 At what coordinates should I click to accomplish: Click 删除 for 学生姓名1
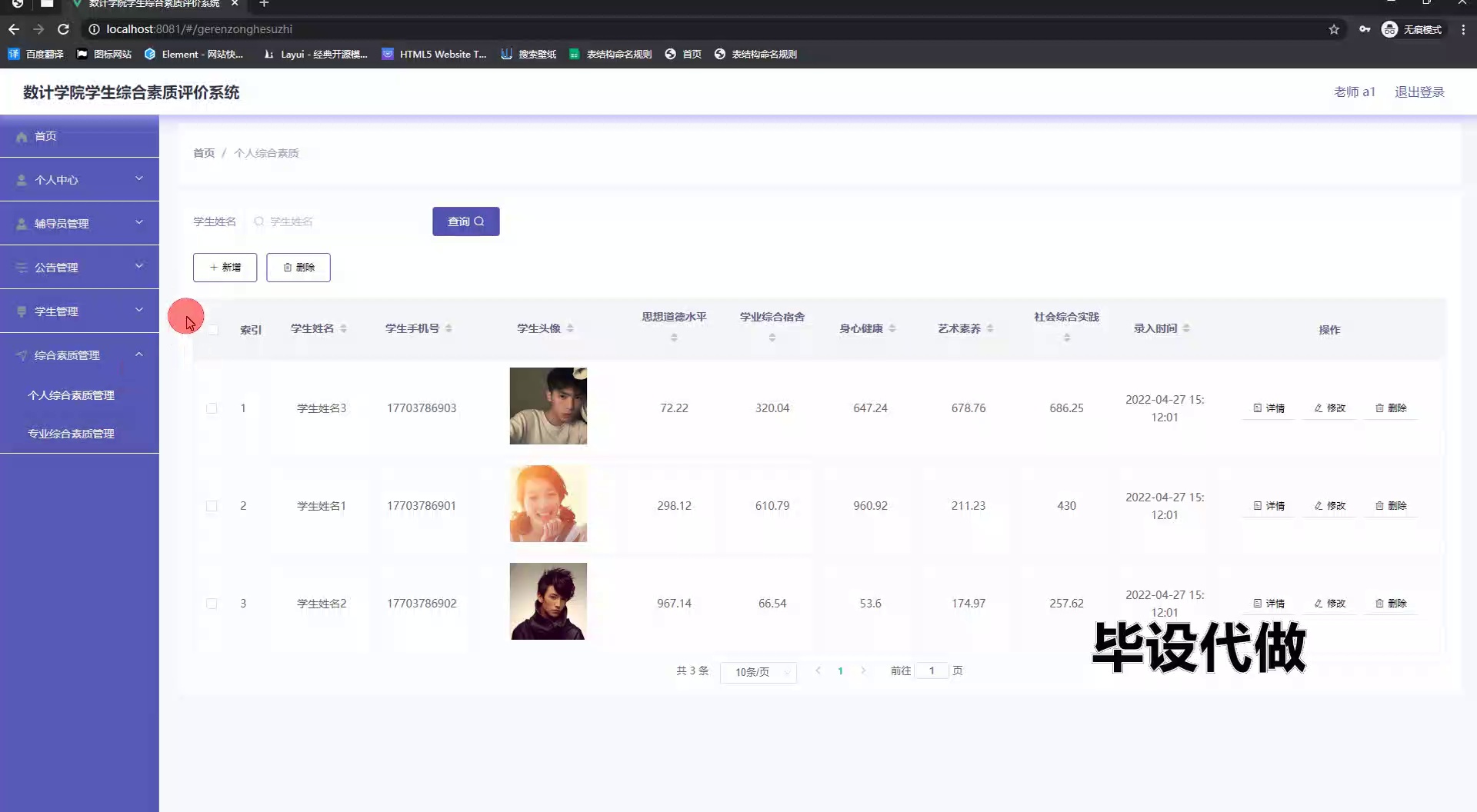point(1391,506)
